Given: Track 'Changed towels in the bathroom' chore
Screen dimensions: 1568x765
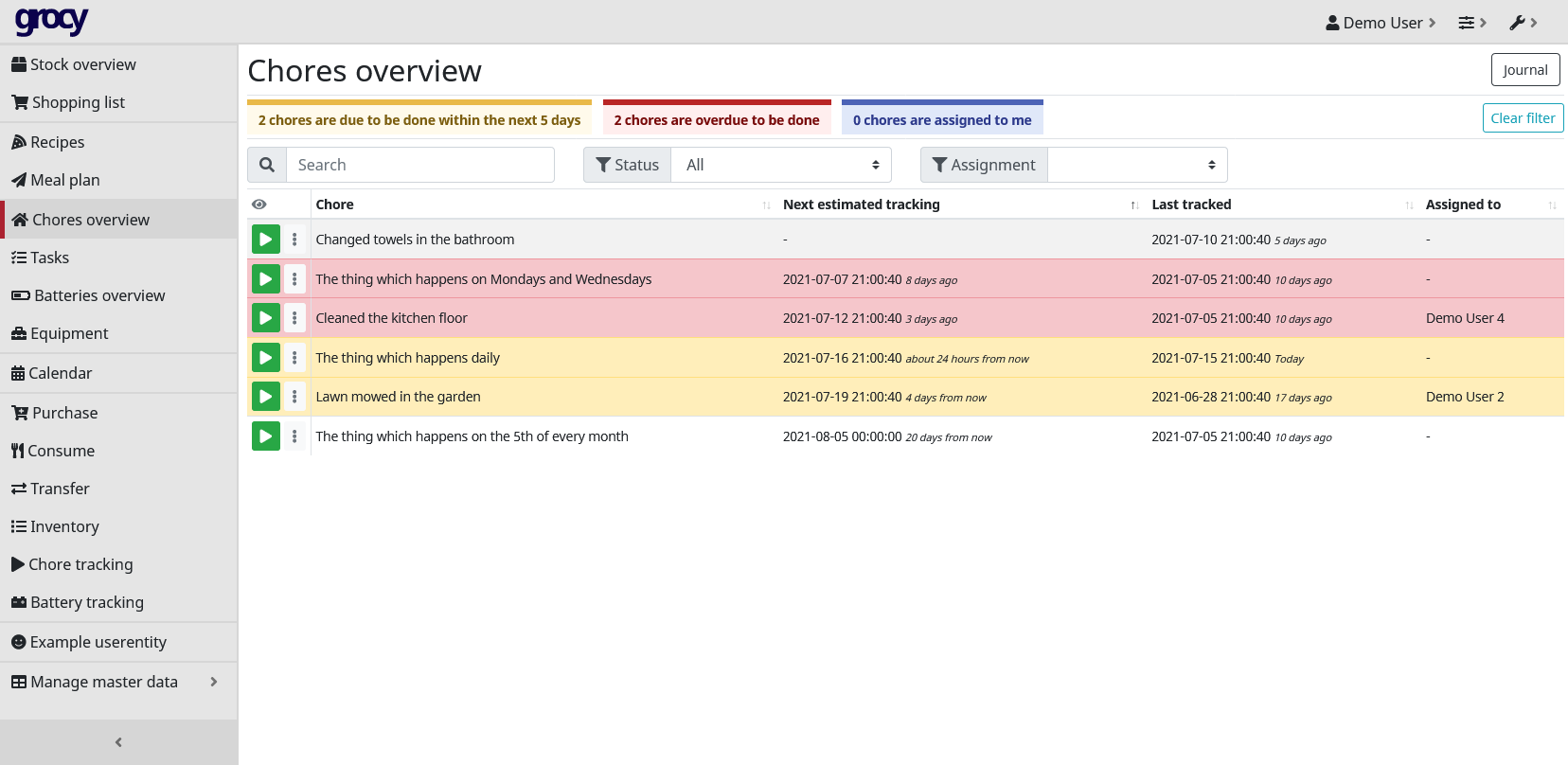Looking at the screenshot, I should 266,240.
